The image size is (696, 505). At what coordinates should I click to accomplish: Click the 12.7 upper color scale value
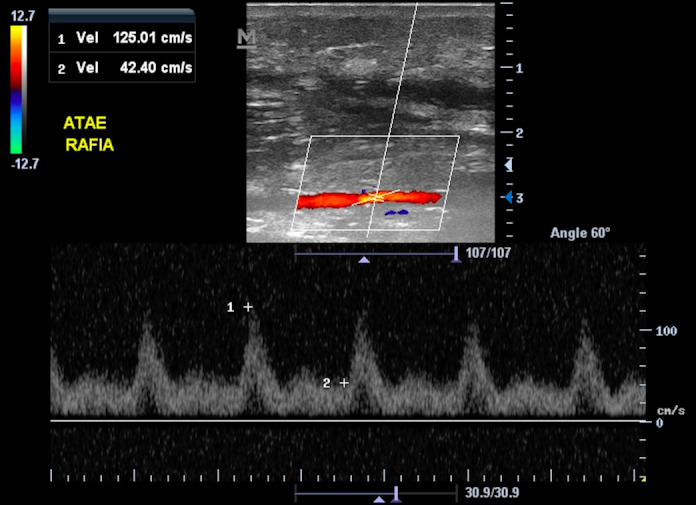pos(23,16)
